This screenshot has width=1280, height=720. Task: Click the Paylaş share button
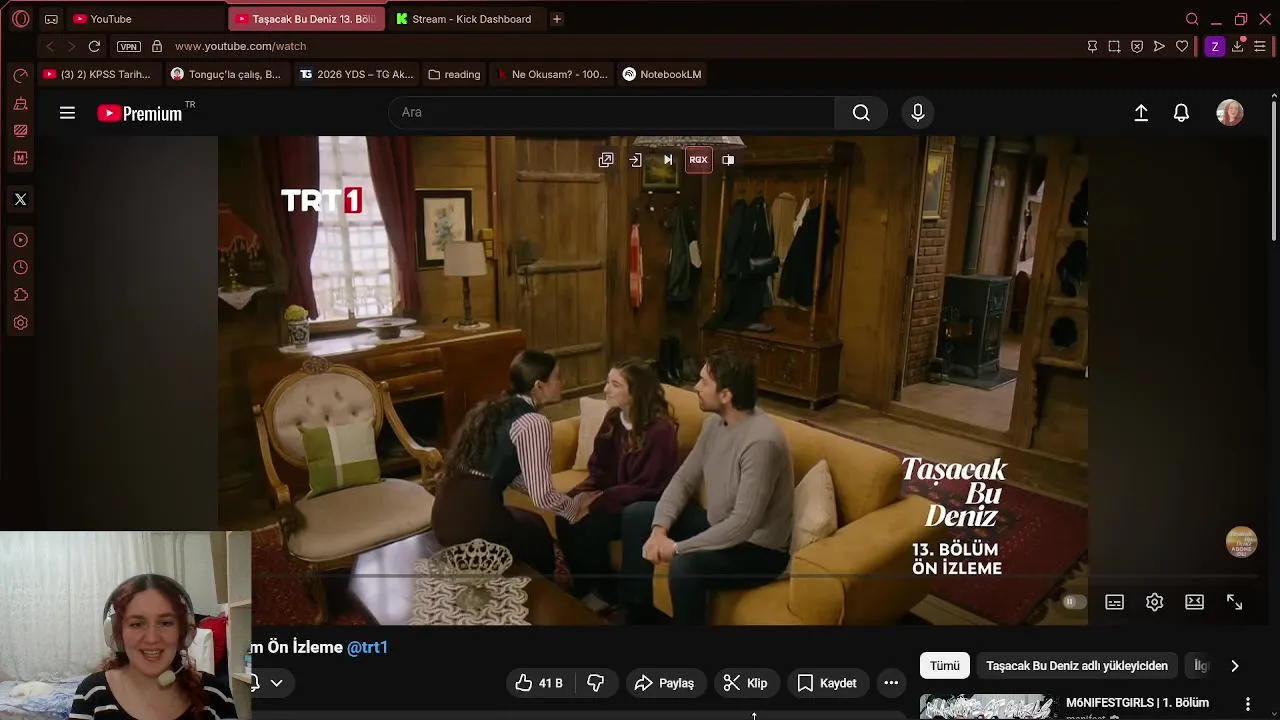coord(664,683)
